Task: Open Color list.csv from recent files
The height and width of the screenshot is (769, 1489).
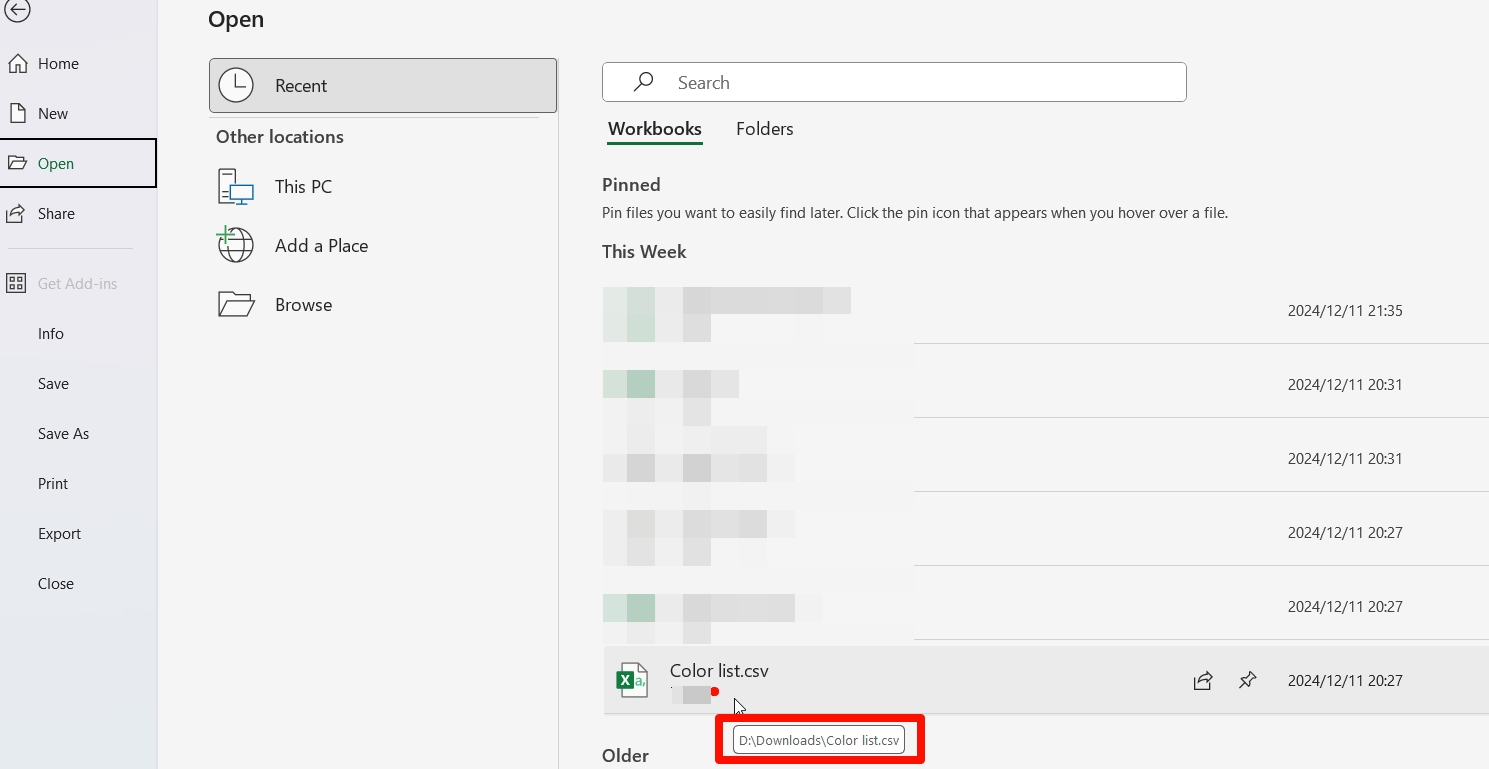Action: [1046, 680]
